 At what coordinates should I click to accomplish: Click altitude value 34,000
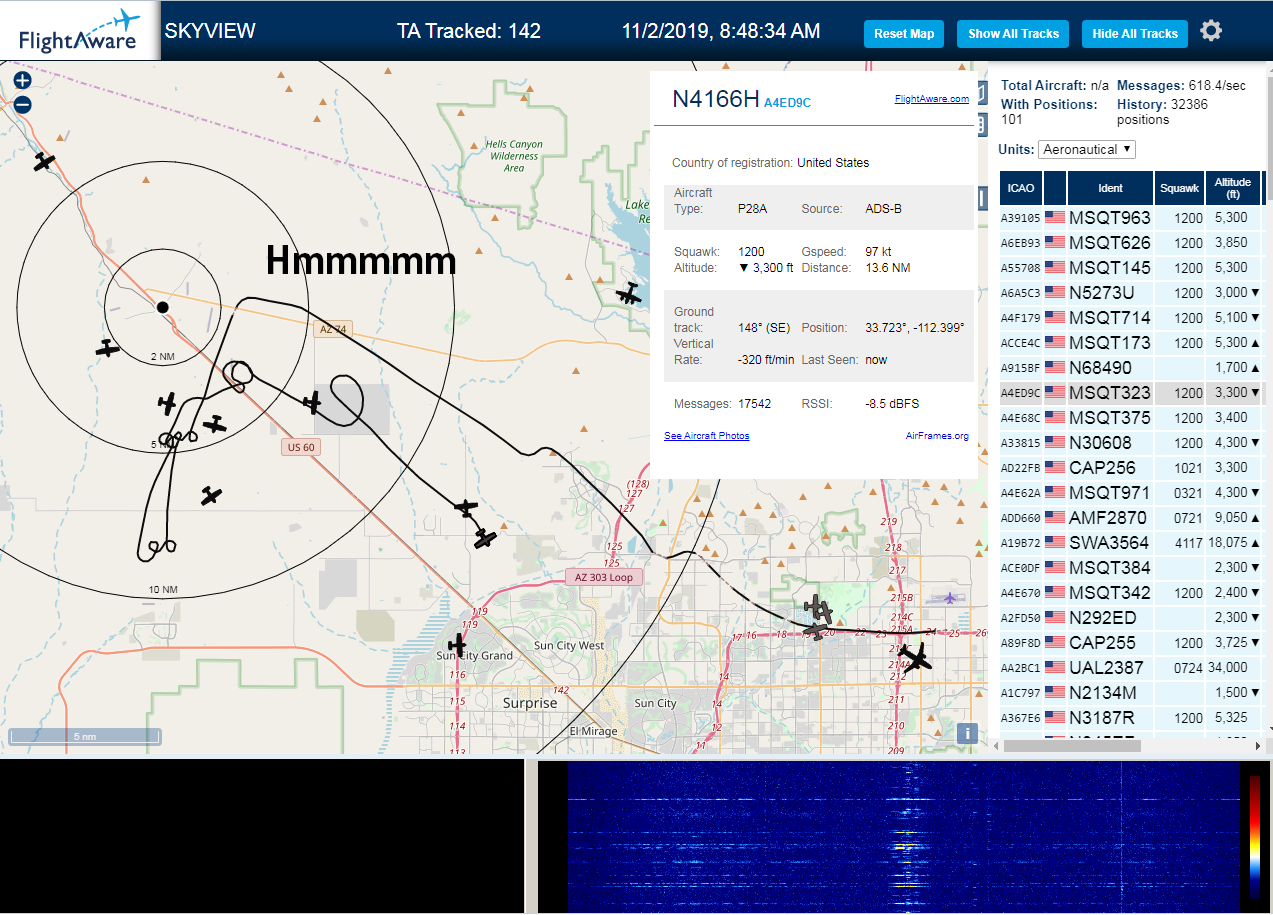pyautogui.click(x=1228, y=668)
